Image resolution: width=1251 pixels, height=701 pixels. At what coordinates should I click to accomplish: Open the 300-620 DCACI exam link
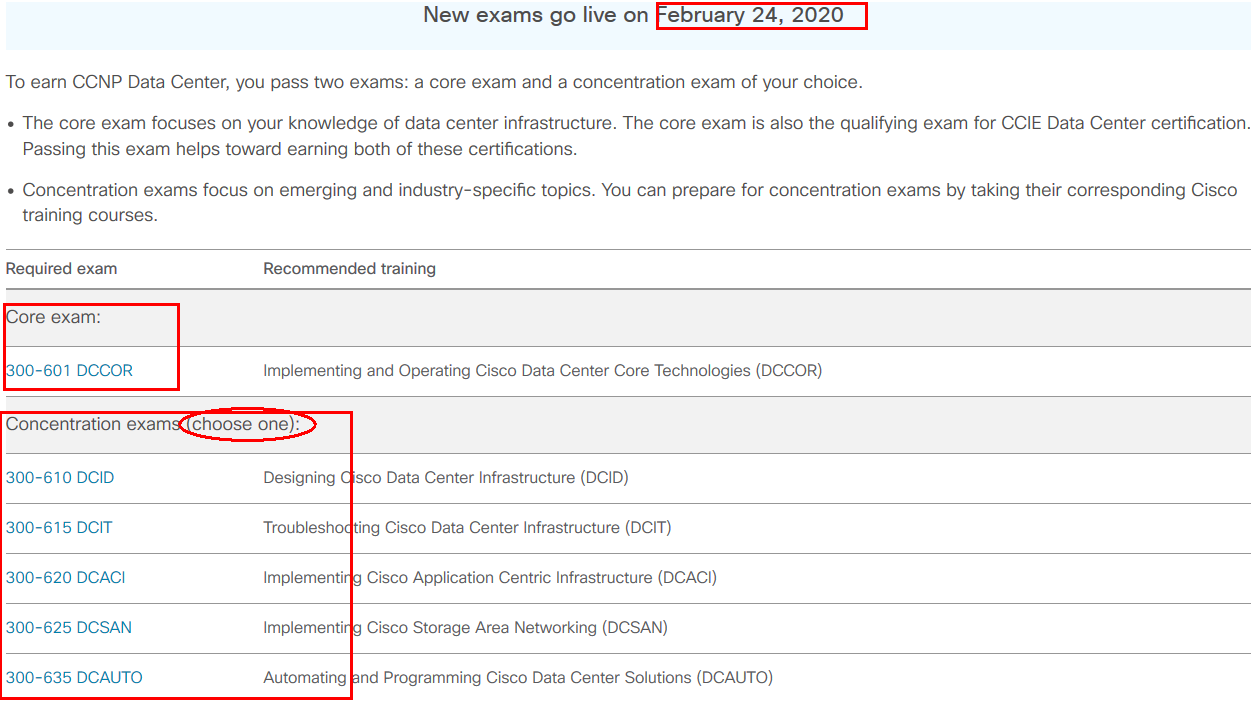(66, 577)
